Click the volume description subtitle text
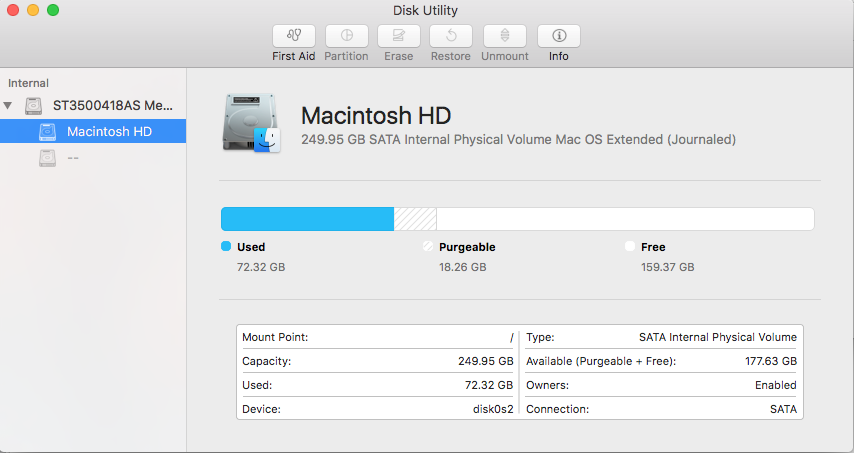854x453 pixels. coord(518,140)
